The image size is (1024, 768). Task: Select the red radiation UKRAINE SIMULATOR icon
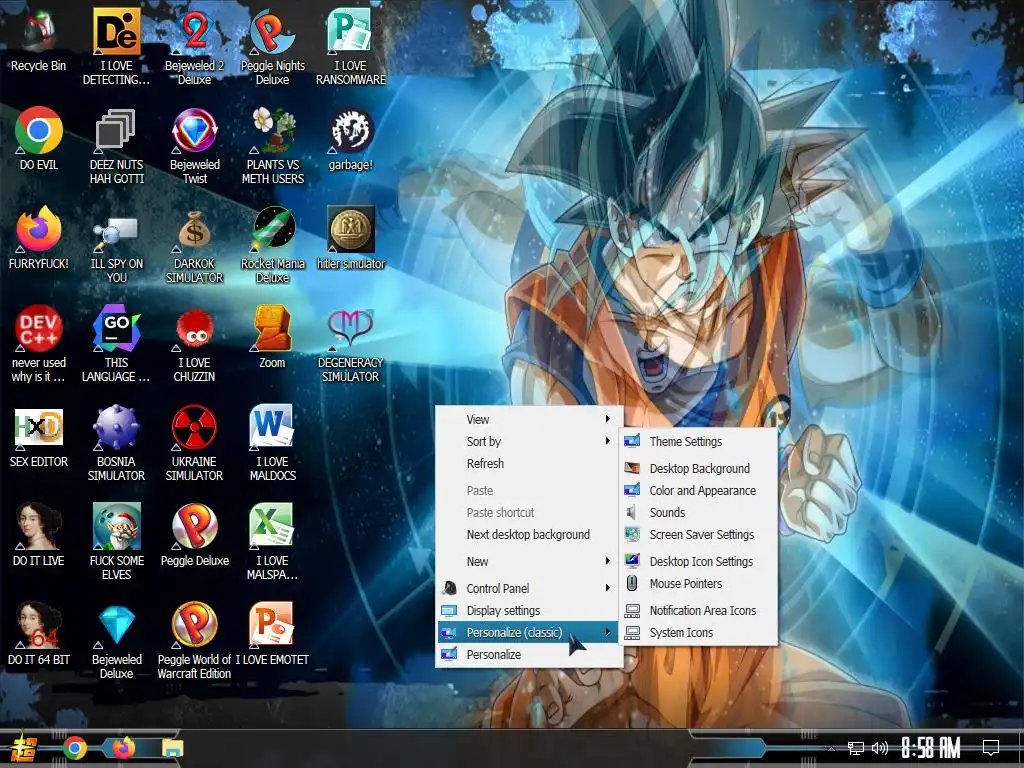195,427
